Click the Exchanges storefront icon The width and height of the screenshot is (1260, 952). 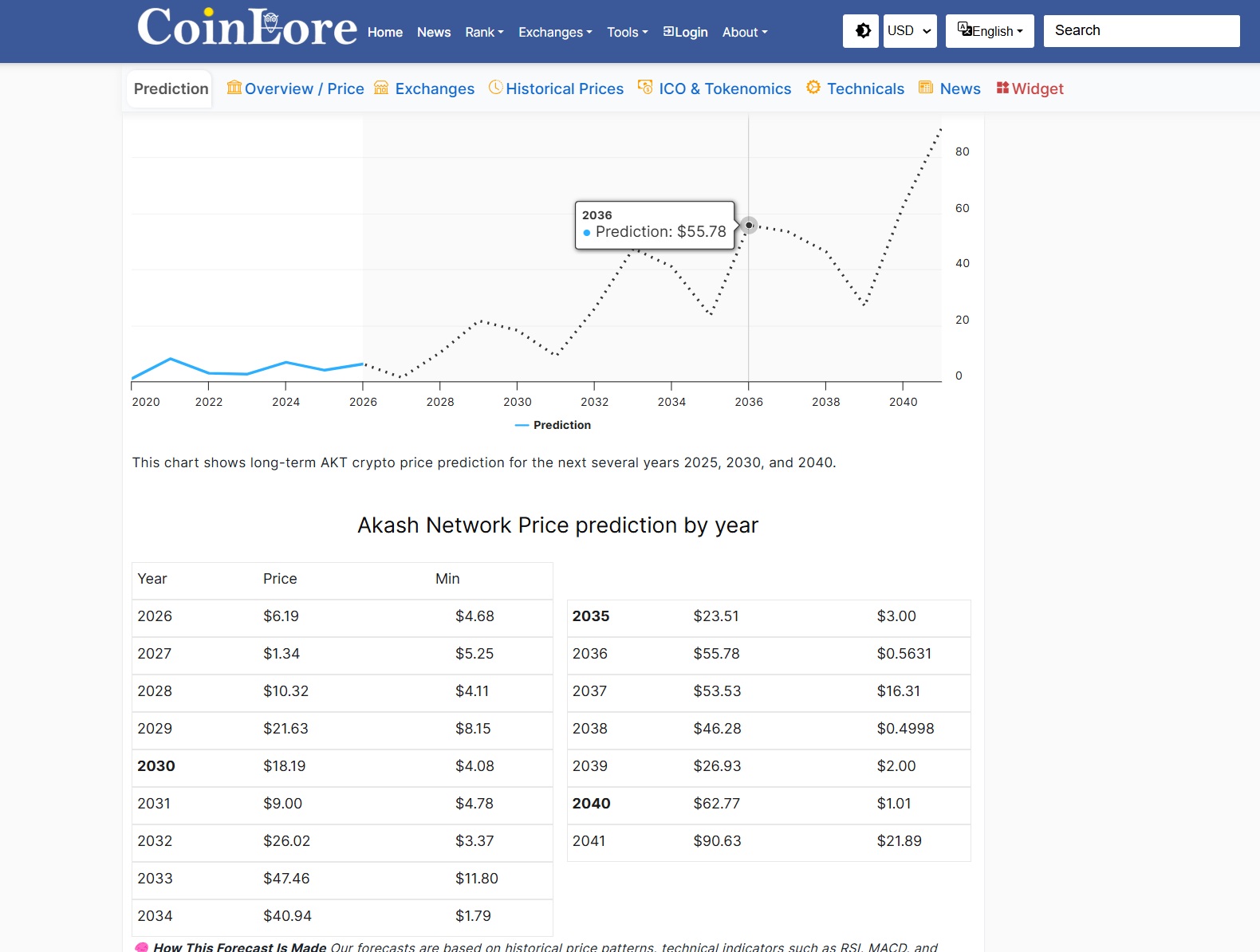pyautogui.click(x=381, y=87)
